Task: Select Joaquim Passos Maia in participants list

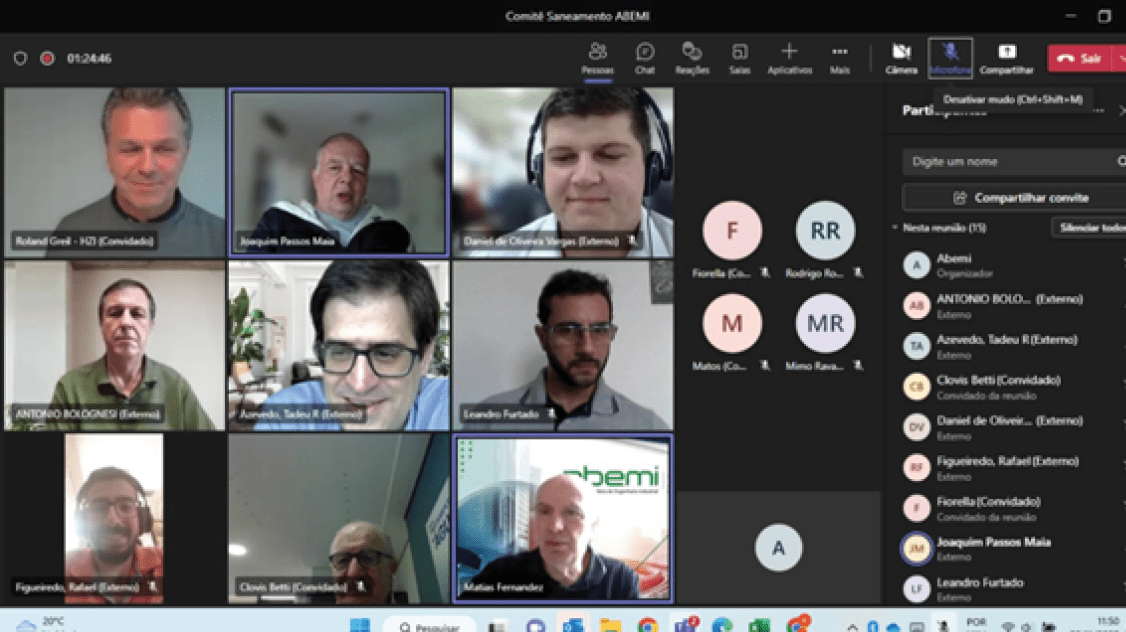Action: 993,542
